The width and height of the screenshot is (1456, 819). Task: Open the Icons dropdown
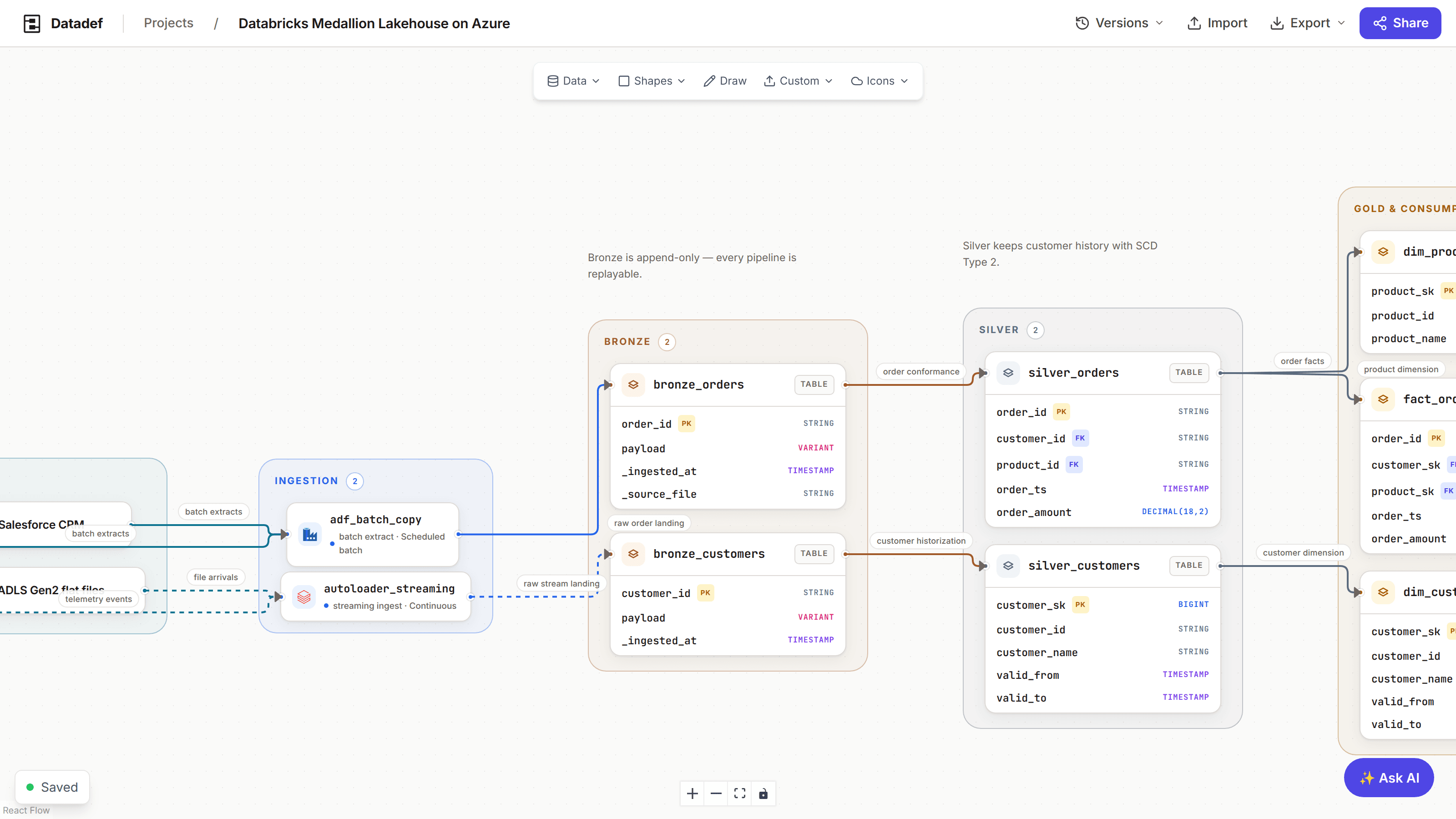880,81
